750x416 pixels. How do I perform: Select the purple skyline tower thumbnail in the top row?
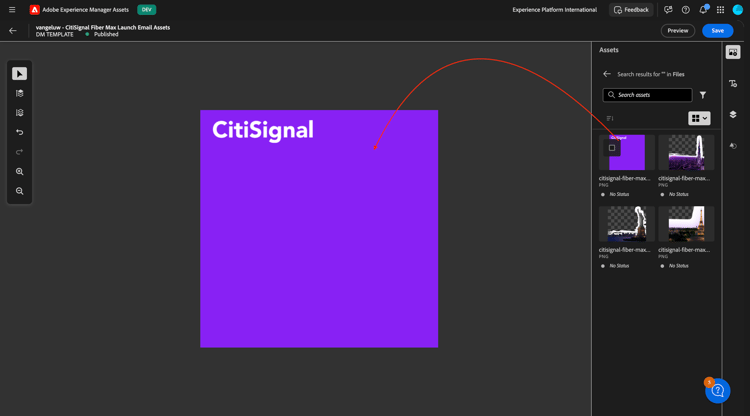point(686,152)
